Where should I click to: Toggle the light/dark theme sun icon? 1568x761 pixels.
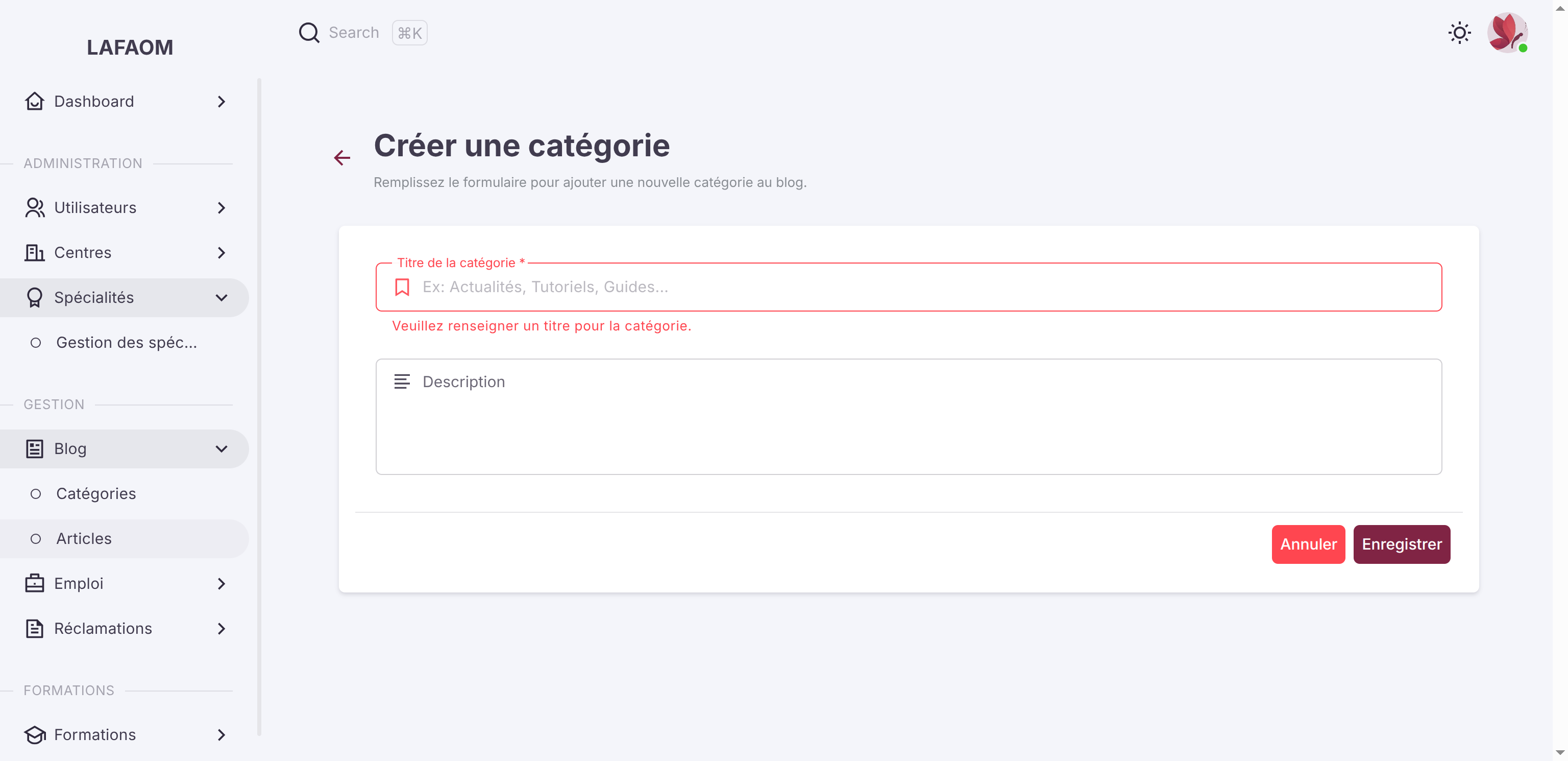[1459, 33]
